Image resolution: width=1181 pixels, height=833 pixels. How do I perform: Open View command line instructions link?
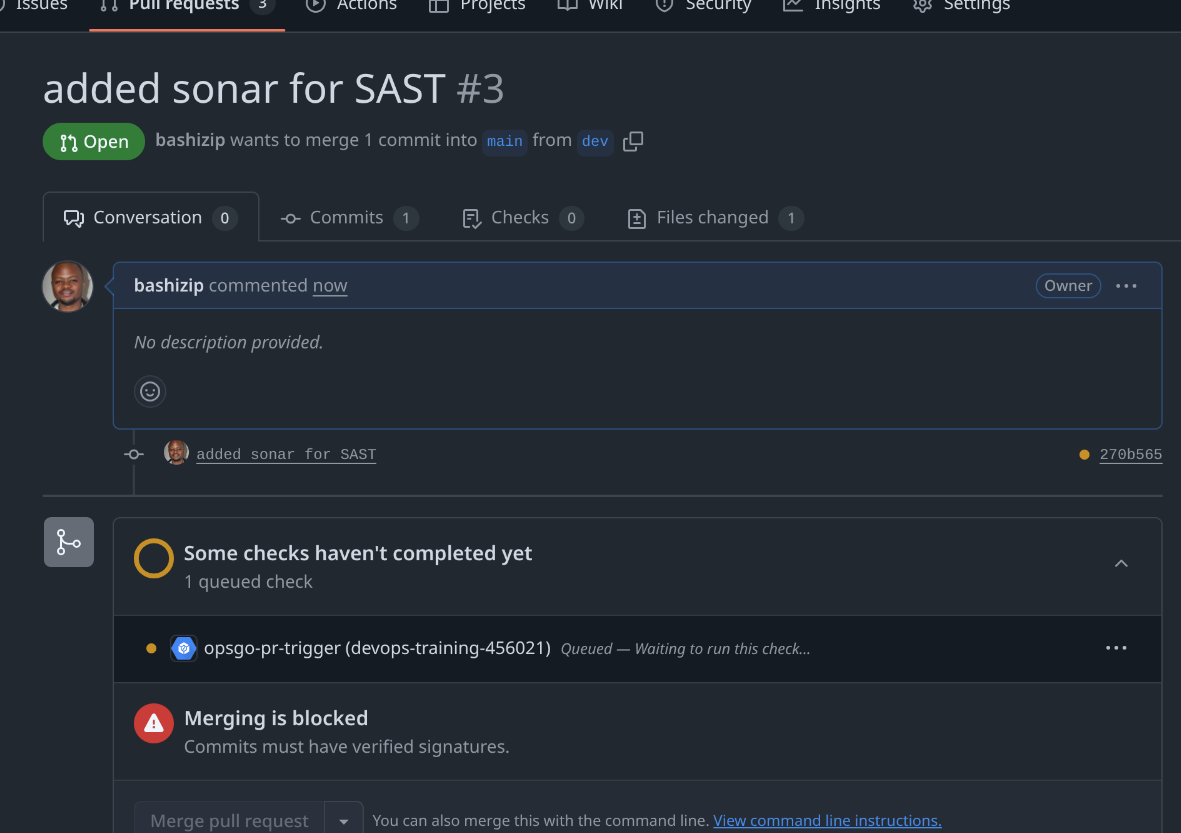click(827, 820)
